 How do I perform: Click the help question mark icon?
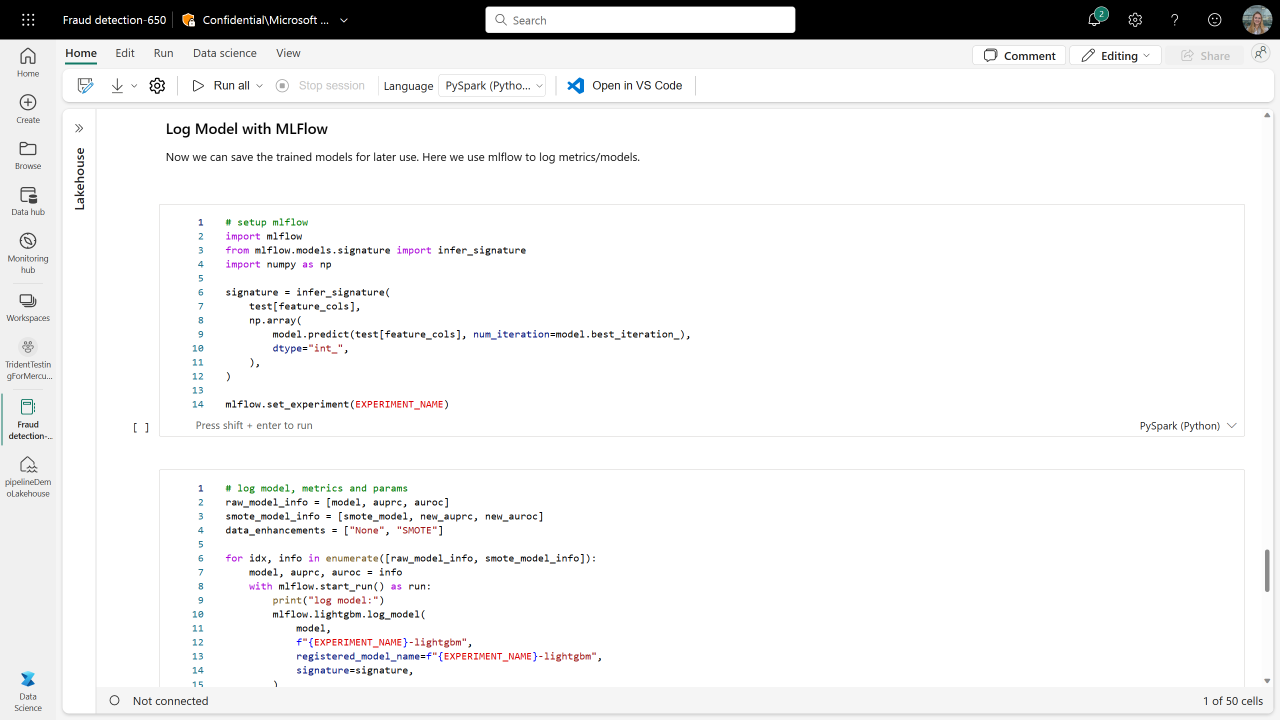pyautogui.click(x=1175, y=20)
